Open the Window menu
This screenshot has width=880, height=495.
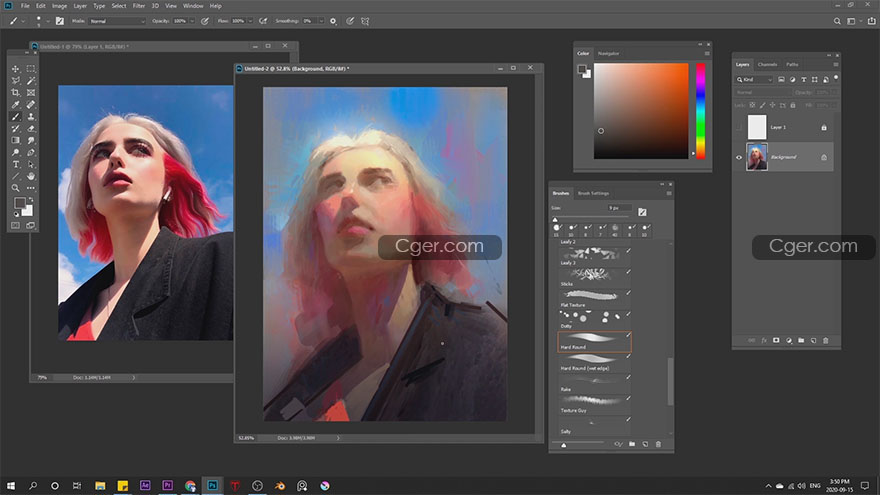(193, 6)
